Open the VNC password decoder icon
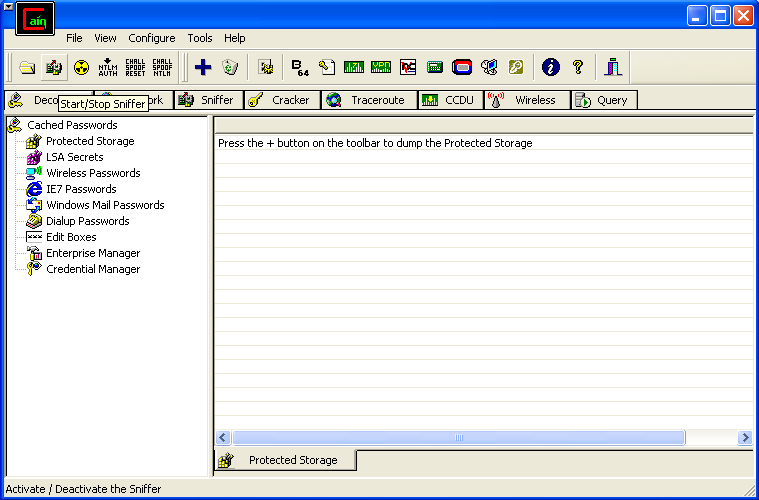 (408, 67)
